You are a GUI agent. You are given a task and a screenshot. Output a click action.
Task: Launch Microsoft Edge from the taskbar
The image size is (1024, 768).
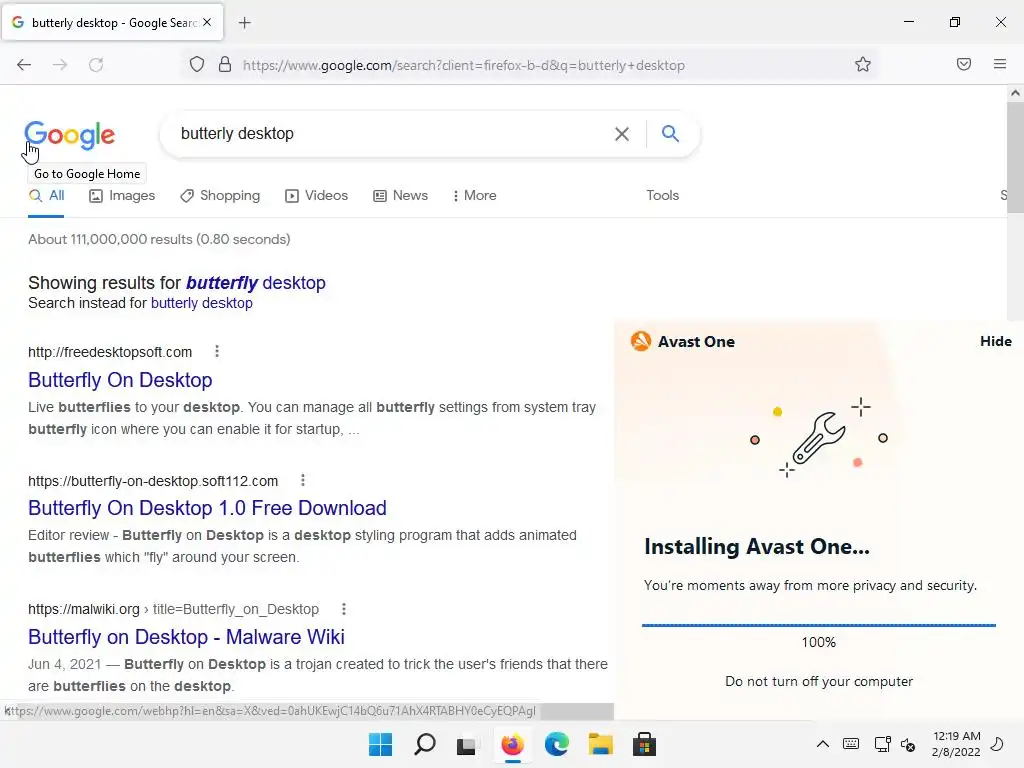556,744
